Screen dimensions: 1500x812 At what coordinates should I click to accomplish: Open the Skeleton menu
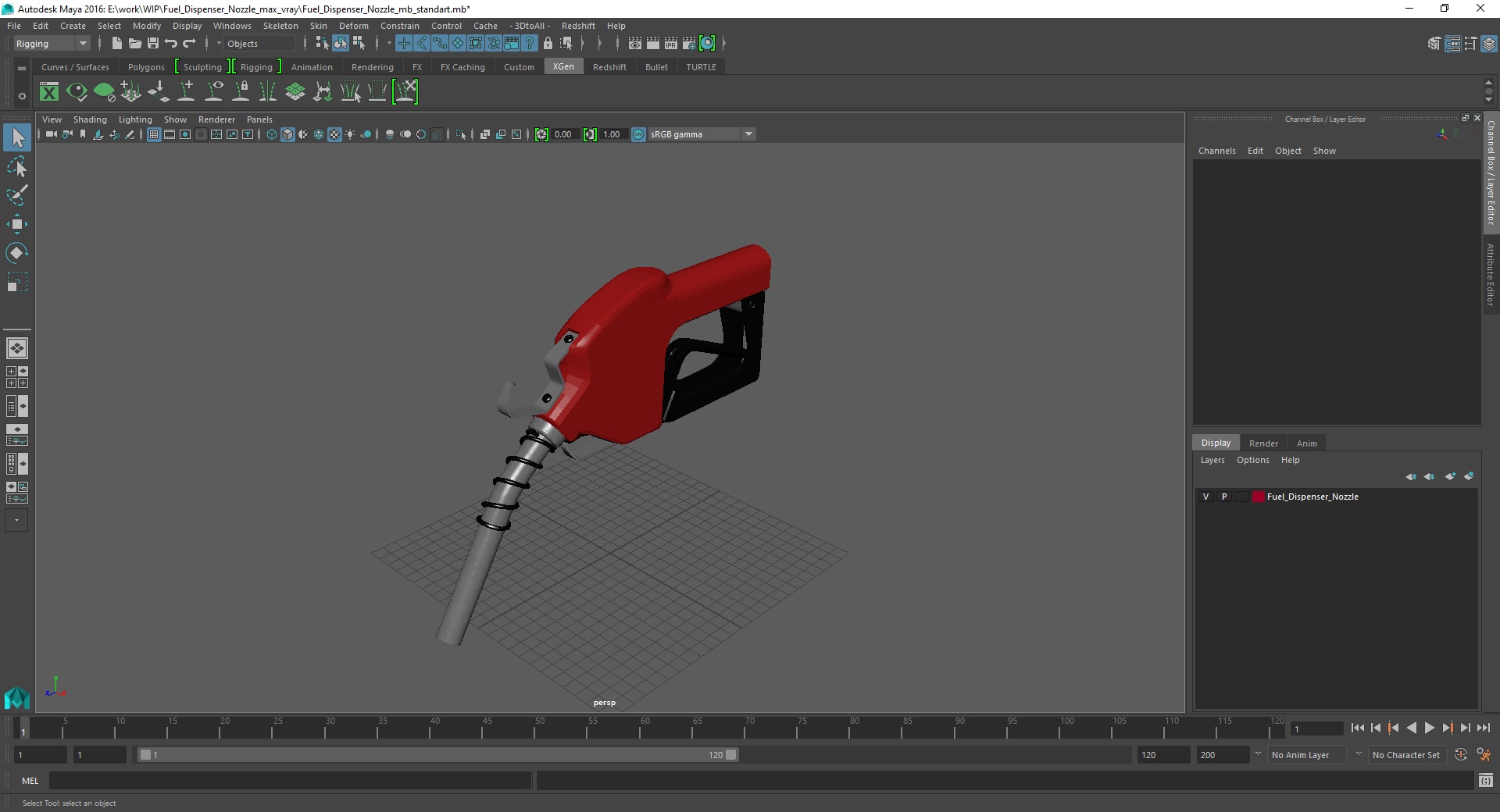[280, 26]
